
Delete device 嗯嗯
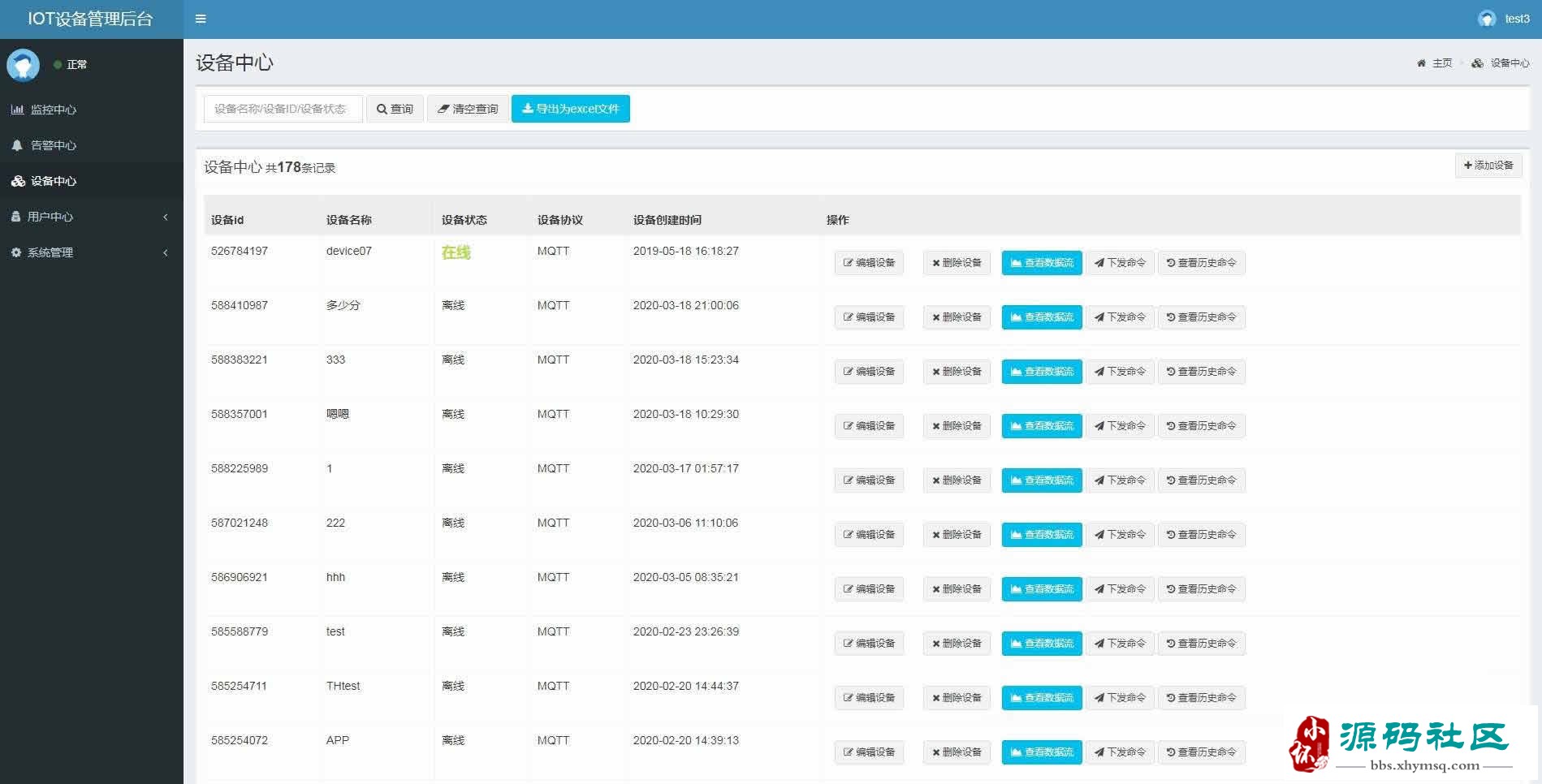tap(957, 426)
